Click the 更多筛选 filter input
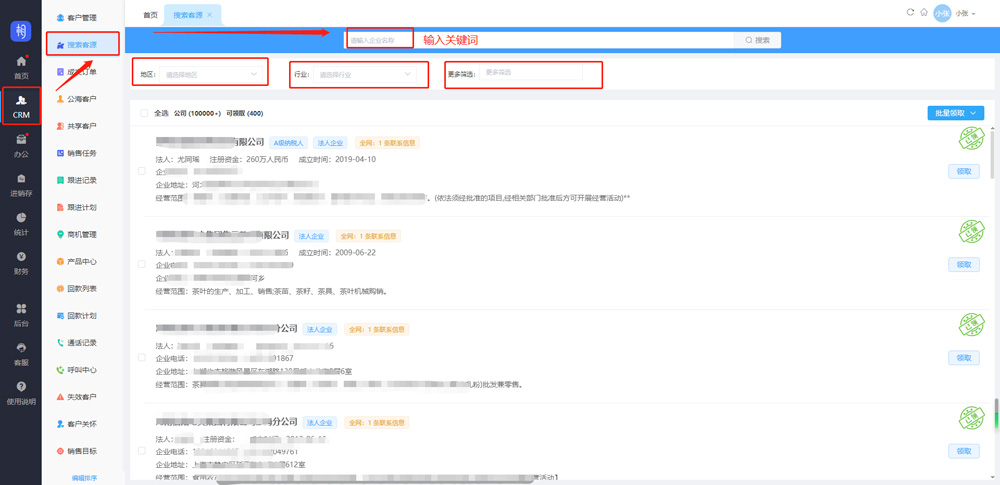 (531, 72)
